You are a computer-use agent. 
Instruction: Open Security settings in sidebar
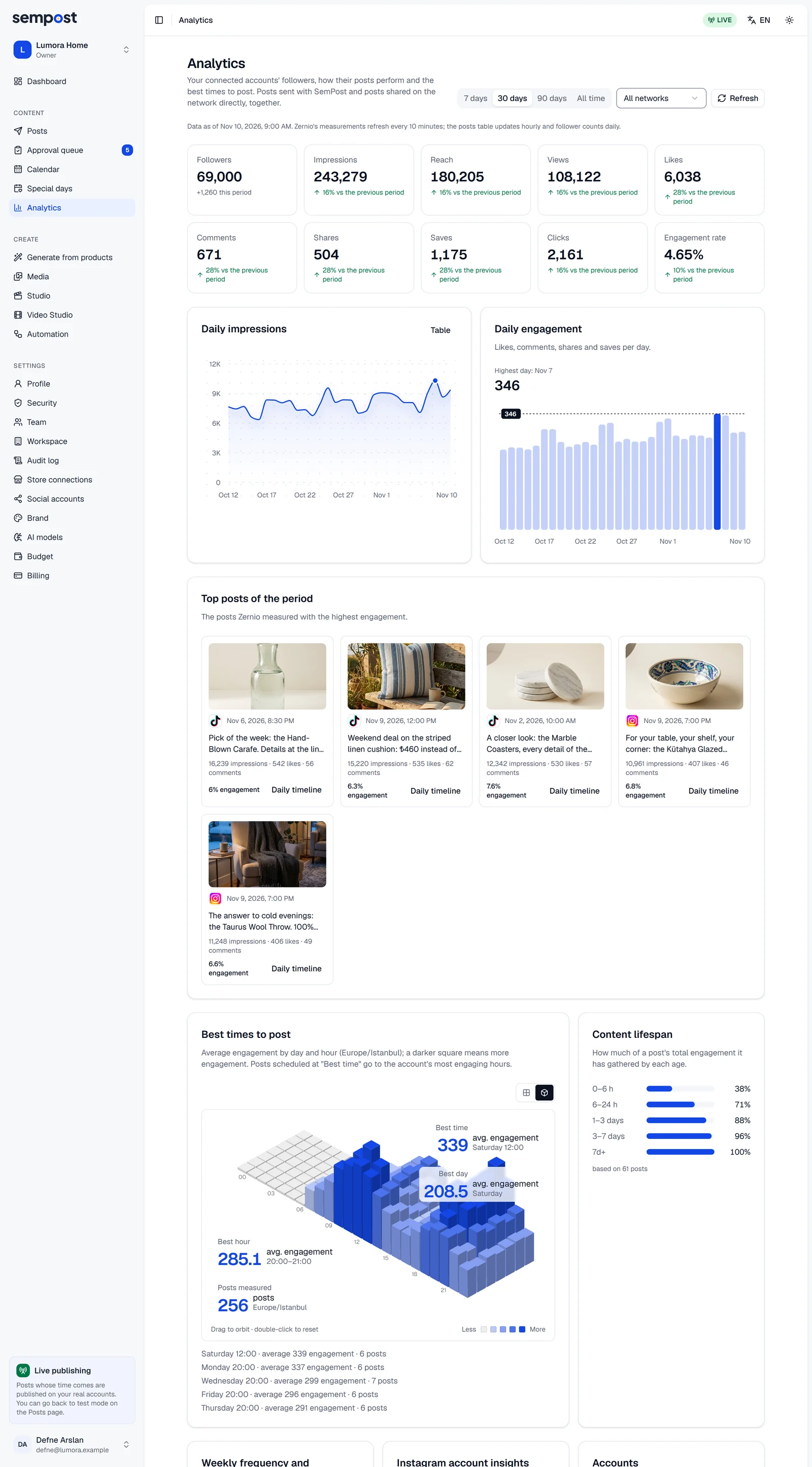(72, 403)
